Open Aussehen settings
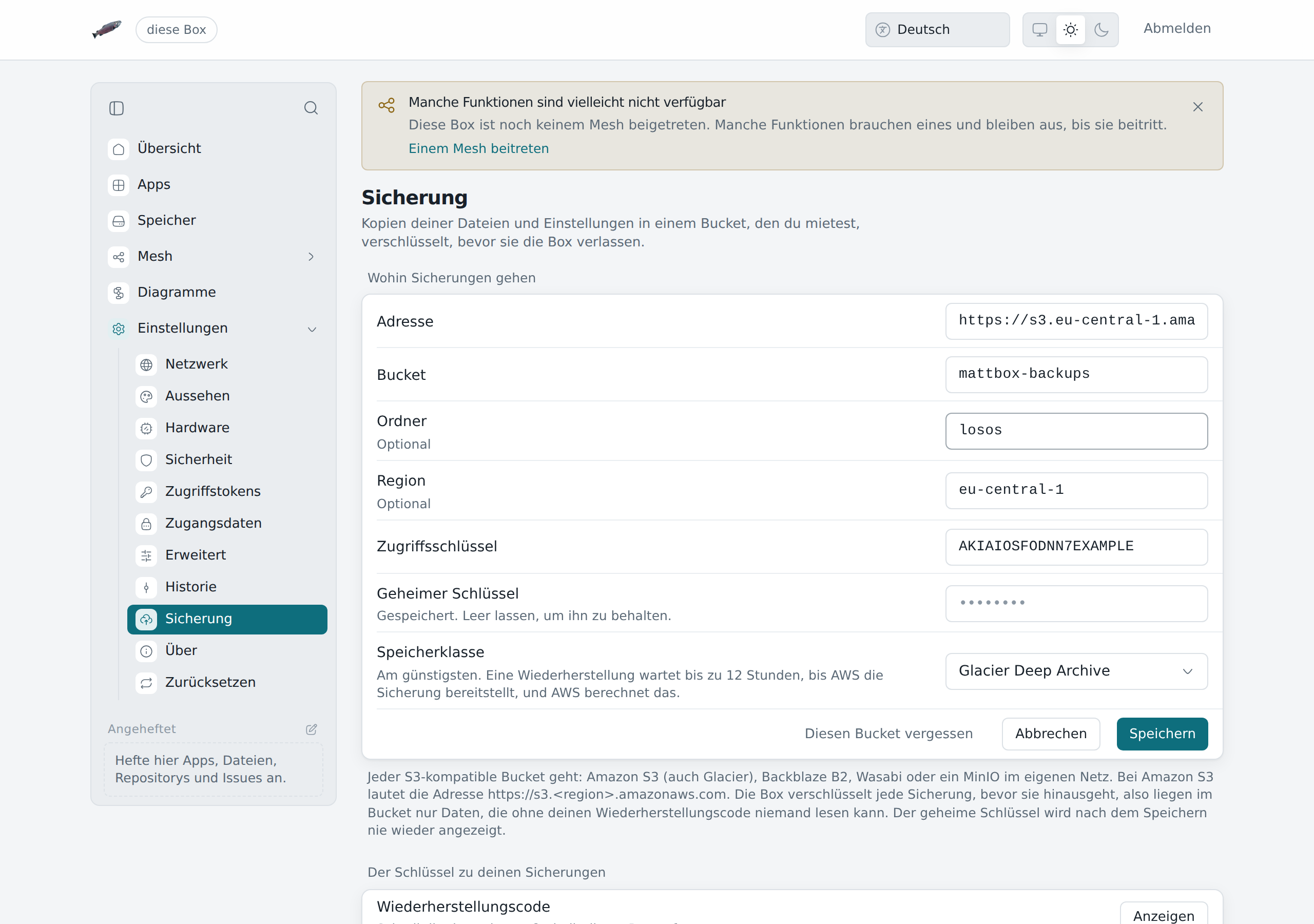This screenshot has height=924, width=1314. click(x=227, y=396)
